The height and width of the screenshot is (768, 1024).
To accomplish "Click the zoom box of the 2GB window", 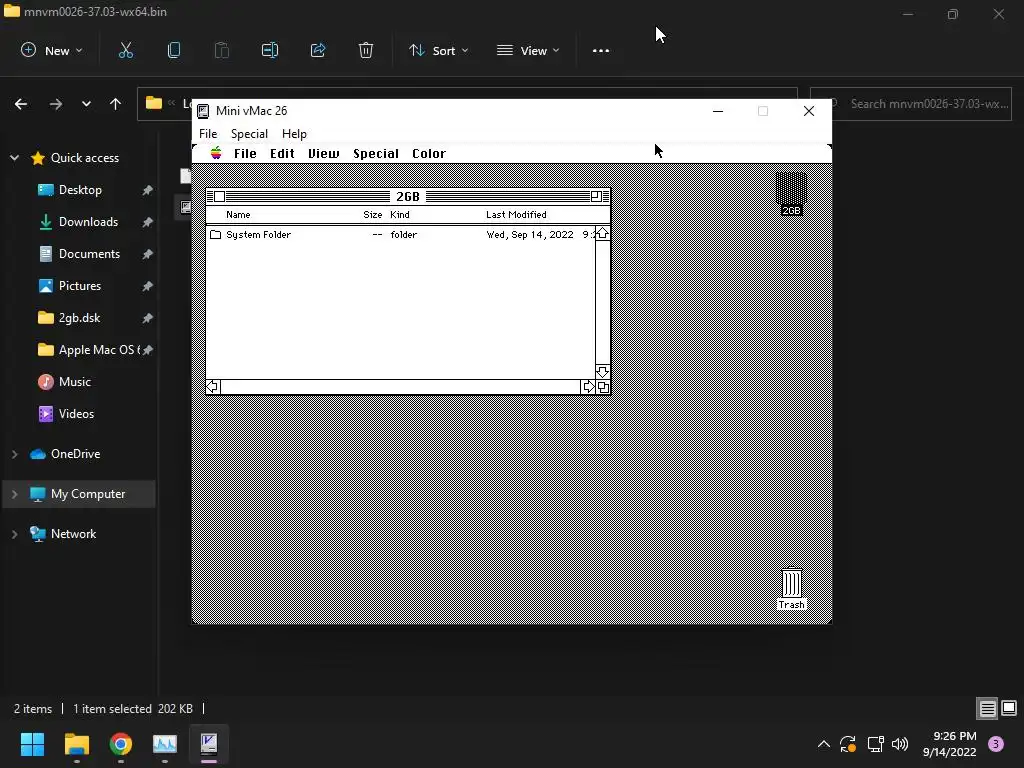I will (596, 197).
